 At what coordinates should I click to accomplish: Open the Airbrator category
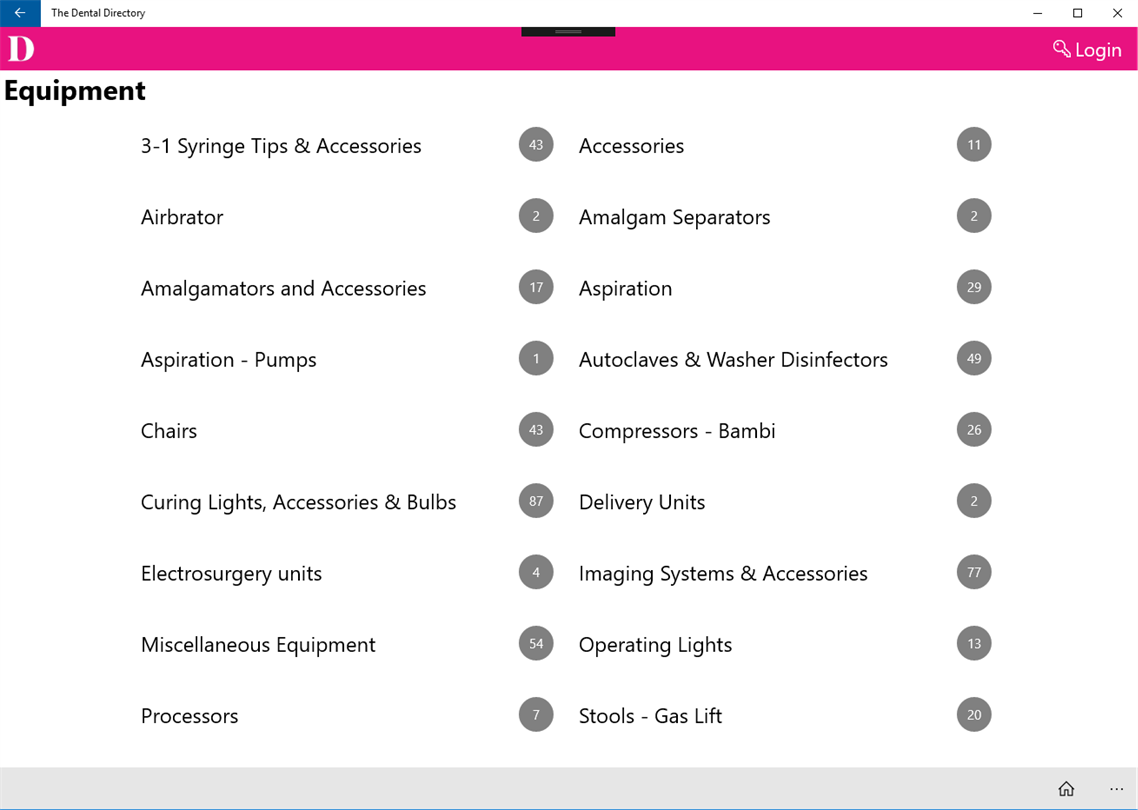182,217
